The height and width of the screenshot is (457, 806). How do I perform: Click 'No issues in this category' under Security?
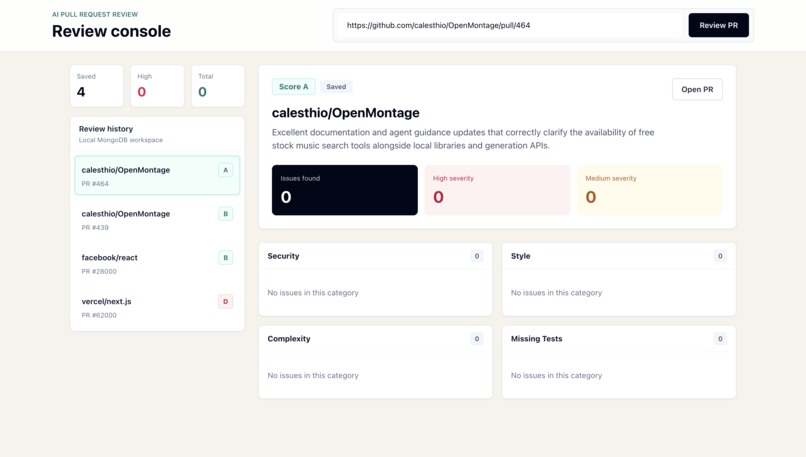(x=313, y=293)
